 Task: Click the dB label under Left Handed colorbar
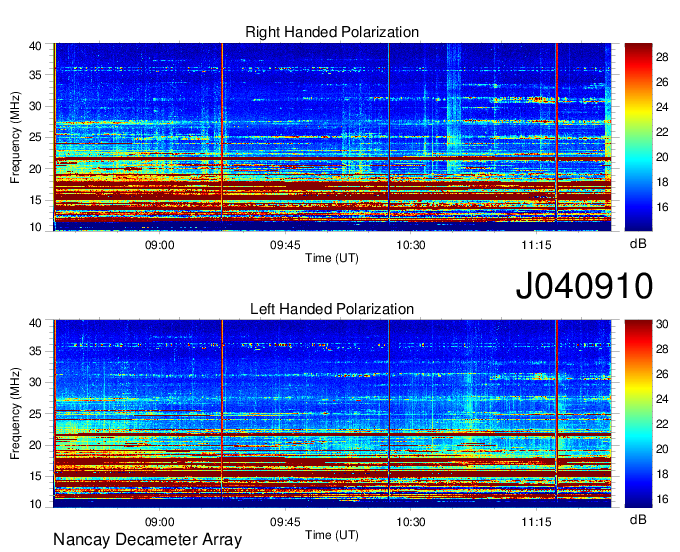pyautogui.click(x=638, y=519)
